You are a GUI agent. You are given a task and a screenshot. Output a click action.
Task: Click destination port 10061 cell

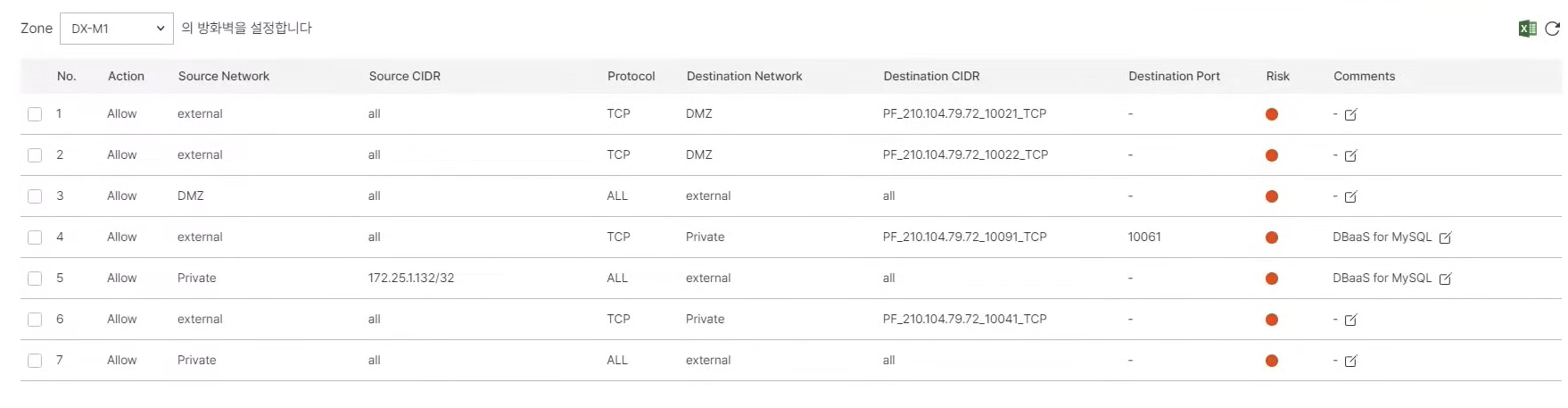click(x=1144, y=237)
